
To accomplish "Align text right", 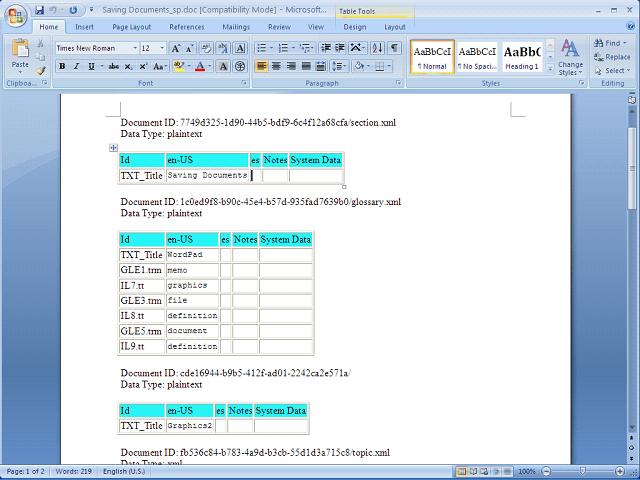I will tap(291, 66).
